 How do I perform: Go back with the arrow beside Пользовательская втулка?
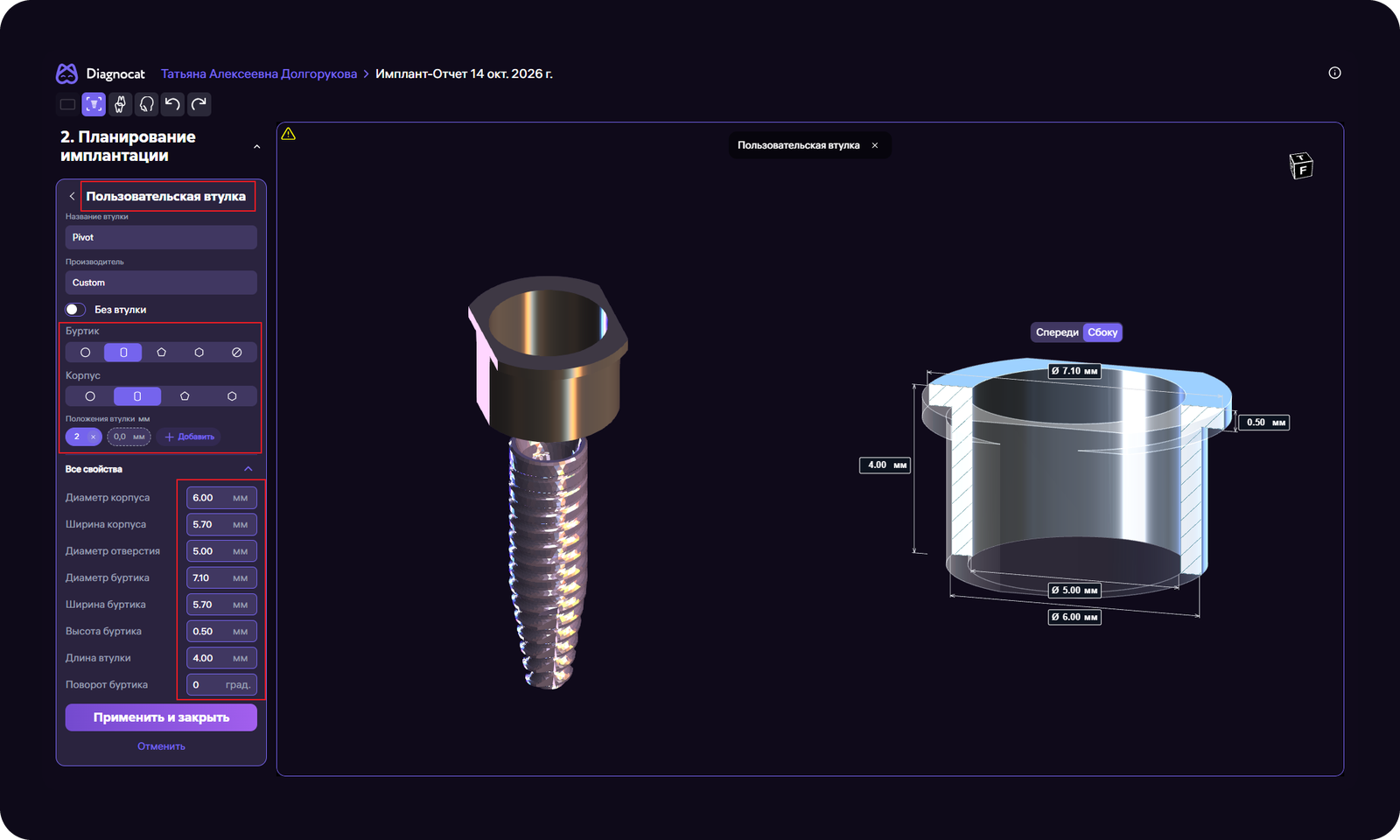[x=72, y=196]
